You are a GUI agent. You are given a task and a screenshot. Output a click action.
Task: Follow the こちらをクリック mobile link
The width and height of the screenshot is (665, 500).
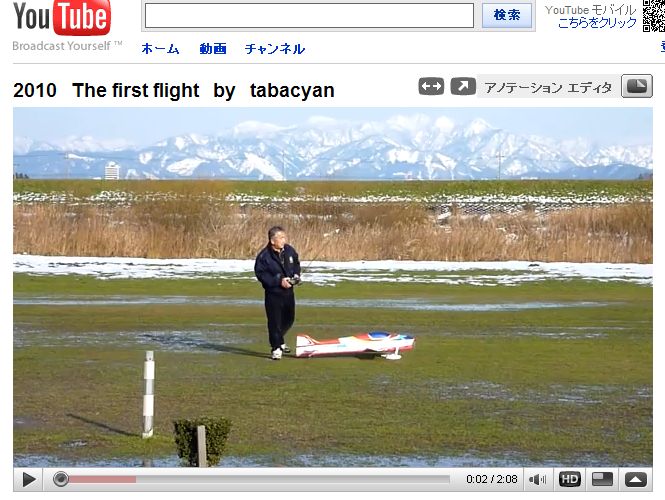pyautogui.click(x=597, y=23)
